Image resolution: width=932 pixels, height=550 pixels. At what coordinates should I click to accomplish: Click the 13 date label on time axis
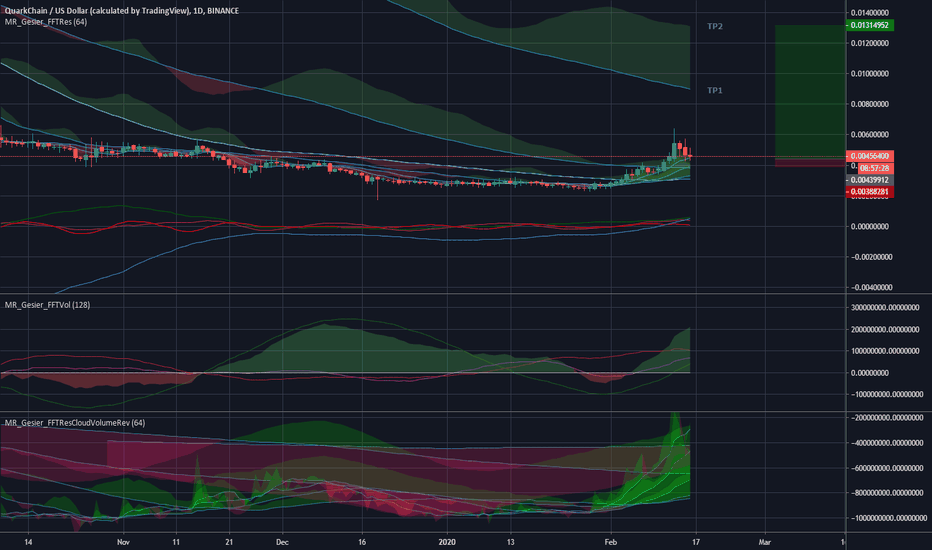click(511, 542)
